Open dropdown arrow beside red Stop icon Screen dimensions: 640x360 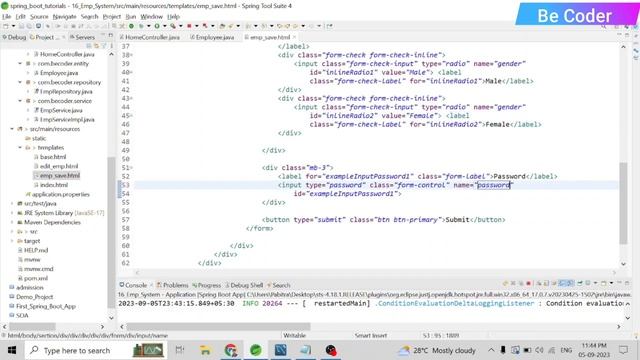tap(196, 26)
